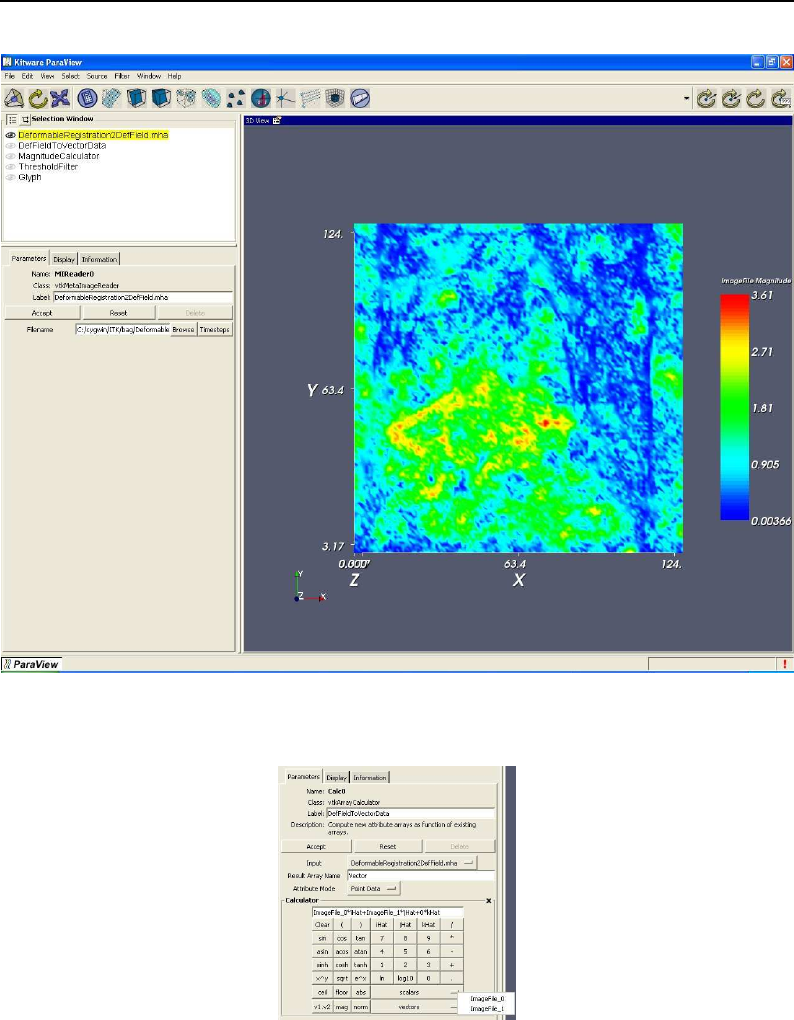Click the Cut filter cube icon
The image size is (794, 1020).
point(161,98)
